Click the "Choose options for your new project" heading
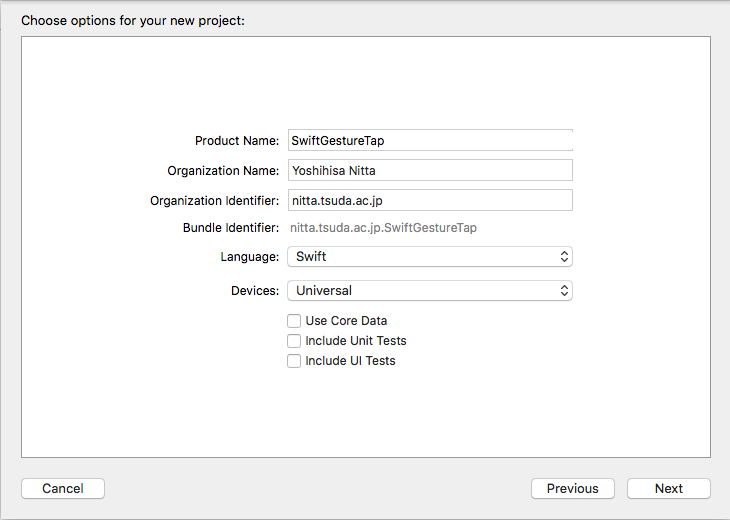The height and width of the screenshot is (520, 730). coord(133,20)
